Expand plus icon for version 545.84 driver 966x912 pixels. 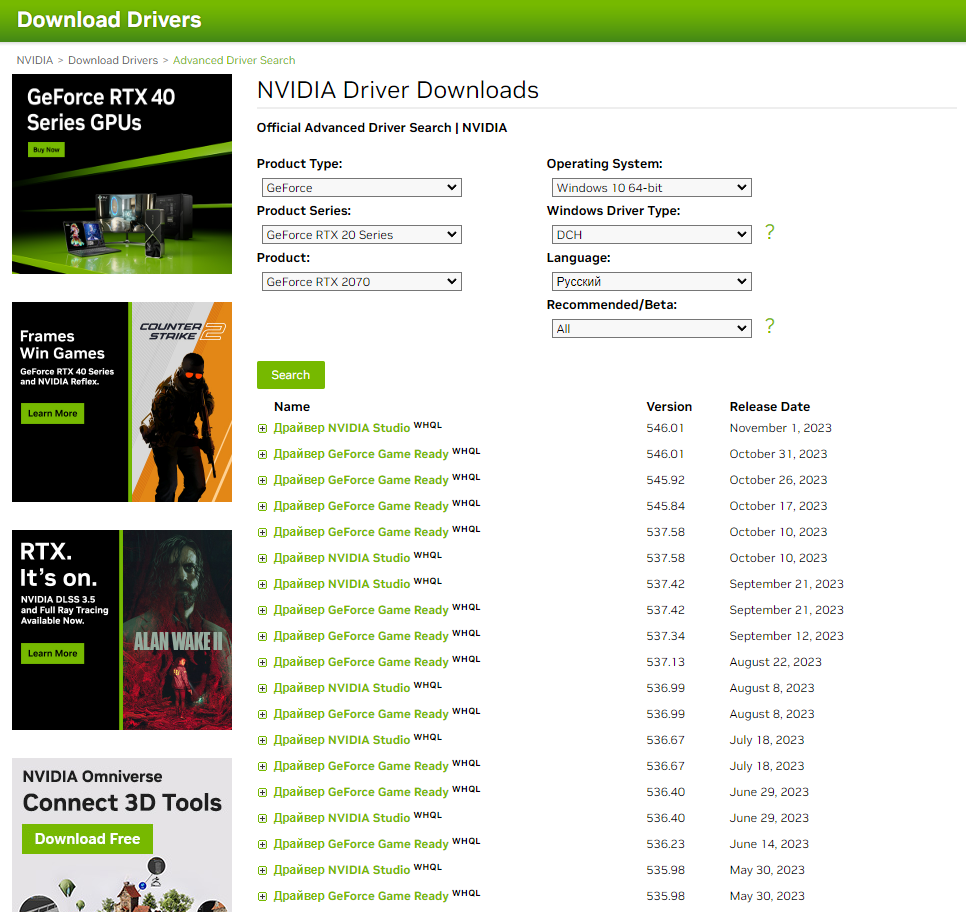(x=263, y=506)
